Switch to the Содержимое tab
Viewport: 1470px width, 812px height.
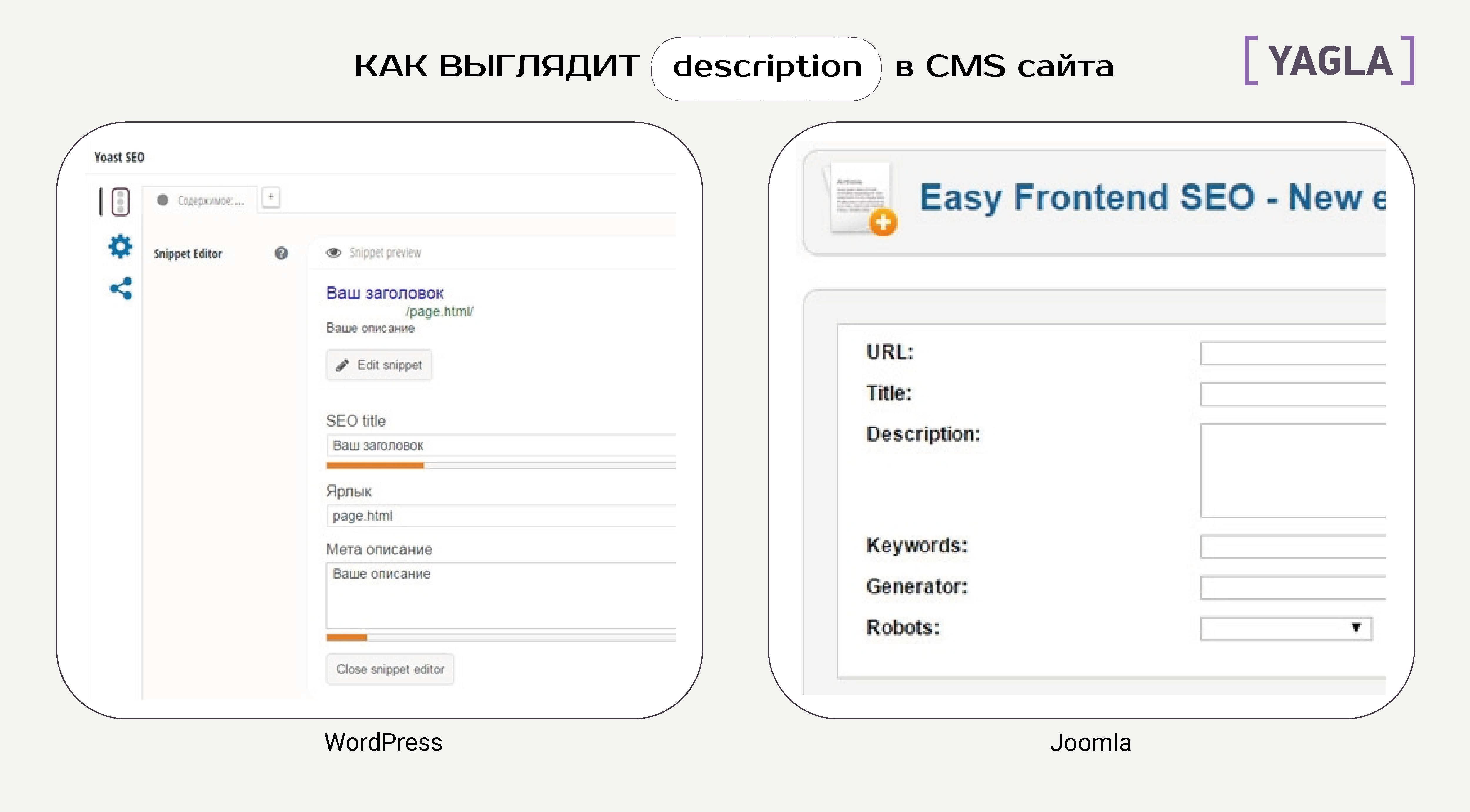(x=200, y=200)
